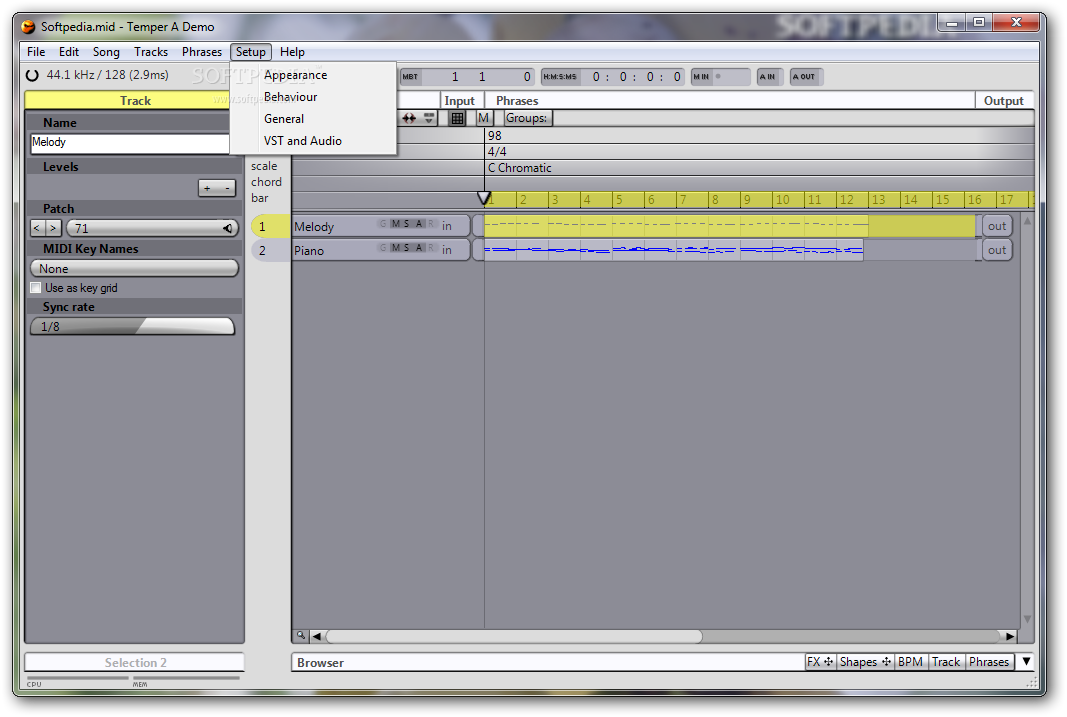The image size is (1067, 717).
Task: Open input selector 'in' for Piano track
Action: pyautogui.click(x=447, y=250)
